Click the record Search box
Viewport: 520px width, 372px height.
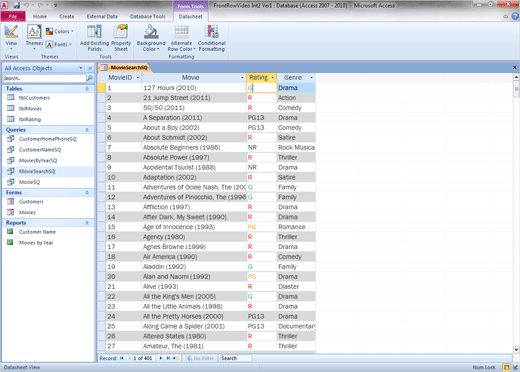click(235, 358)
